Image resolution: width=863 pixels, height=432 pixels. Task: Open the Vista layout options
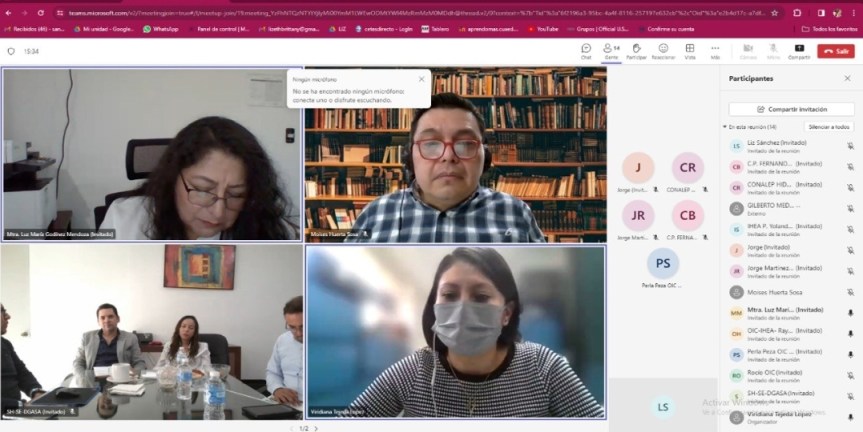coord(690,50)
